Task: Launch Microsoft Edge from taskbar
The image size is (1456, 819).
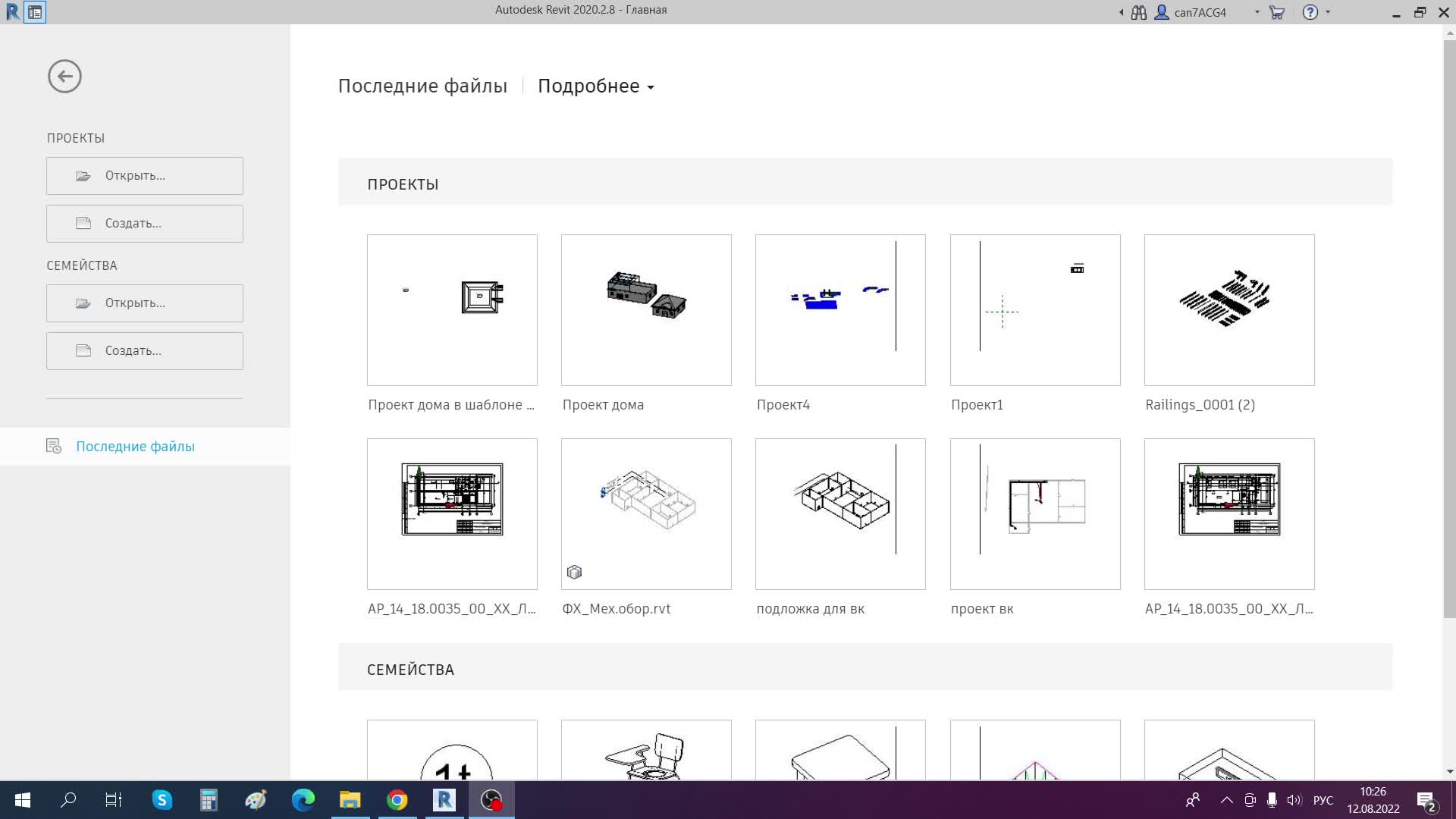Action: coord(303,800)
